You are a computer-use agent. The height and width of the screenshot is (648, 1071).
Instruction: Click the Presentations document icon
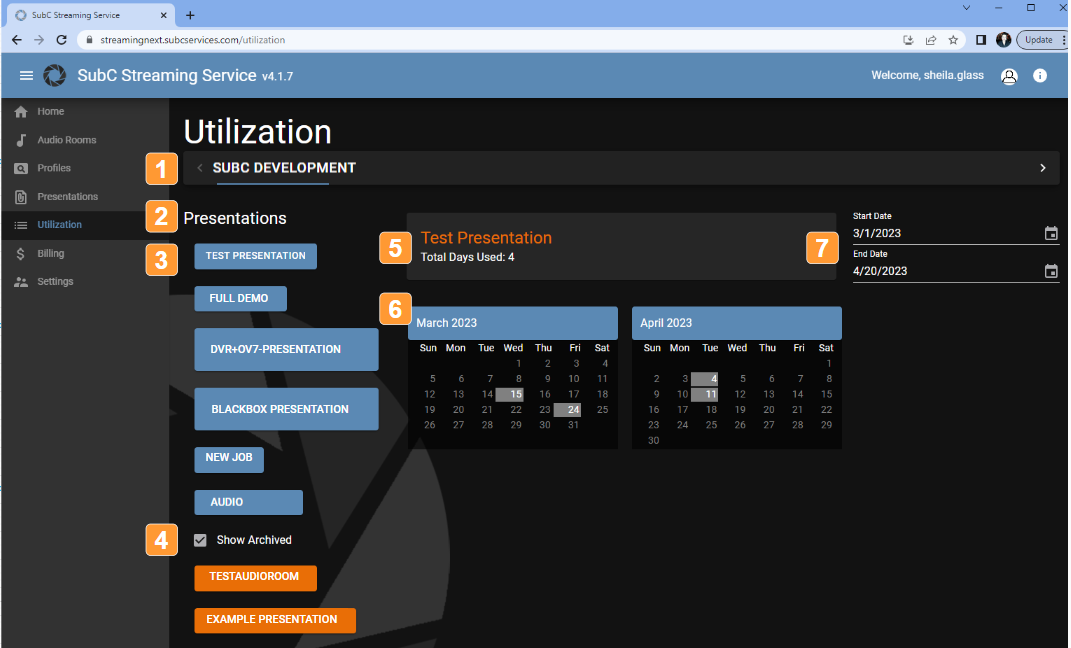pos(21,197)
